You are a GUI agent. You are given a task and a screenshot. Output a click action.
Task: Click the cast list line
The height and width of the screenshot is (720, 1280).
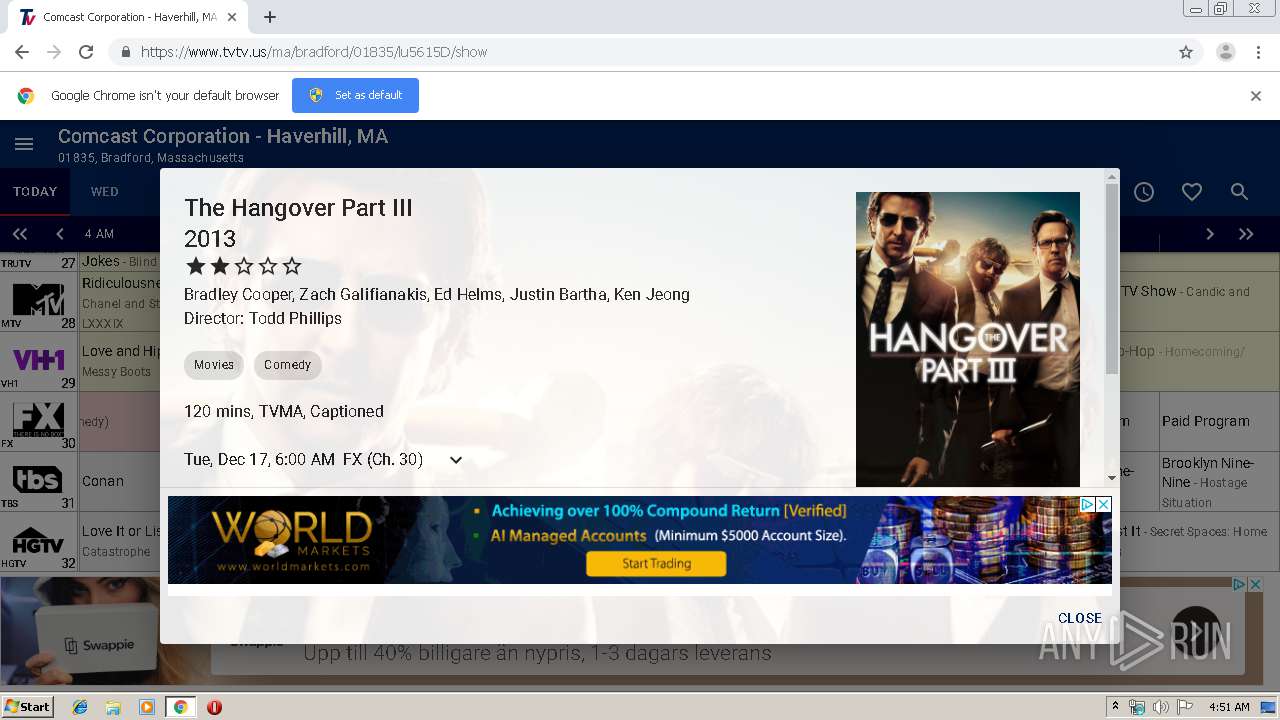pos(437,294)
